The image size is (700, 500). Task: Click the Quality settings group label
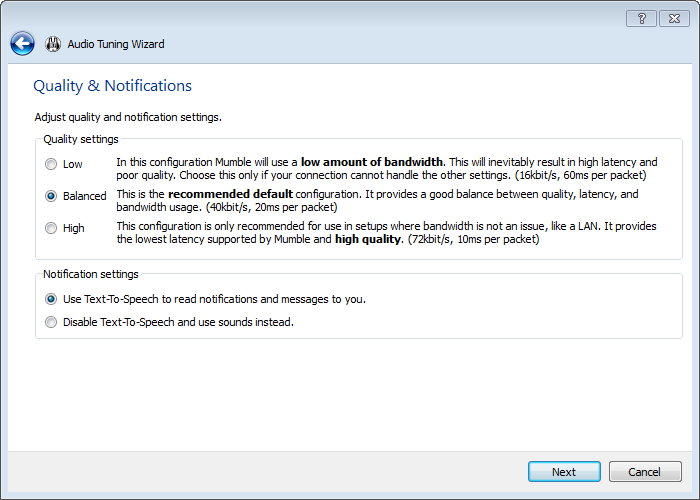(81, 139)
